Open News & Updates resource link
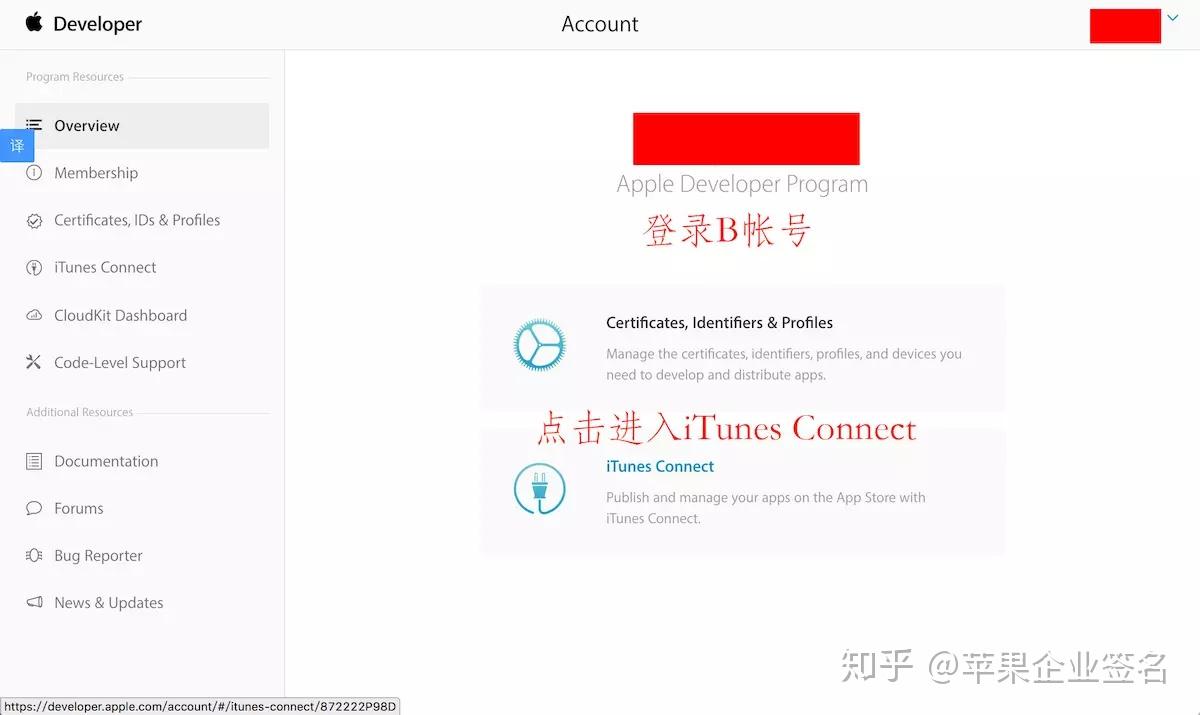Viewport: 1200px width, 715px height. point(109,602)
